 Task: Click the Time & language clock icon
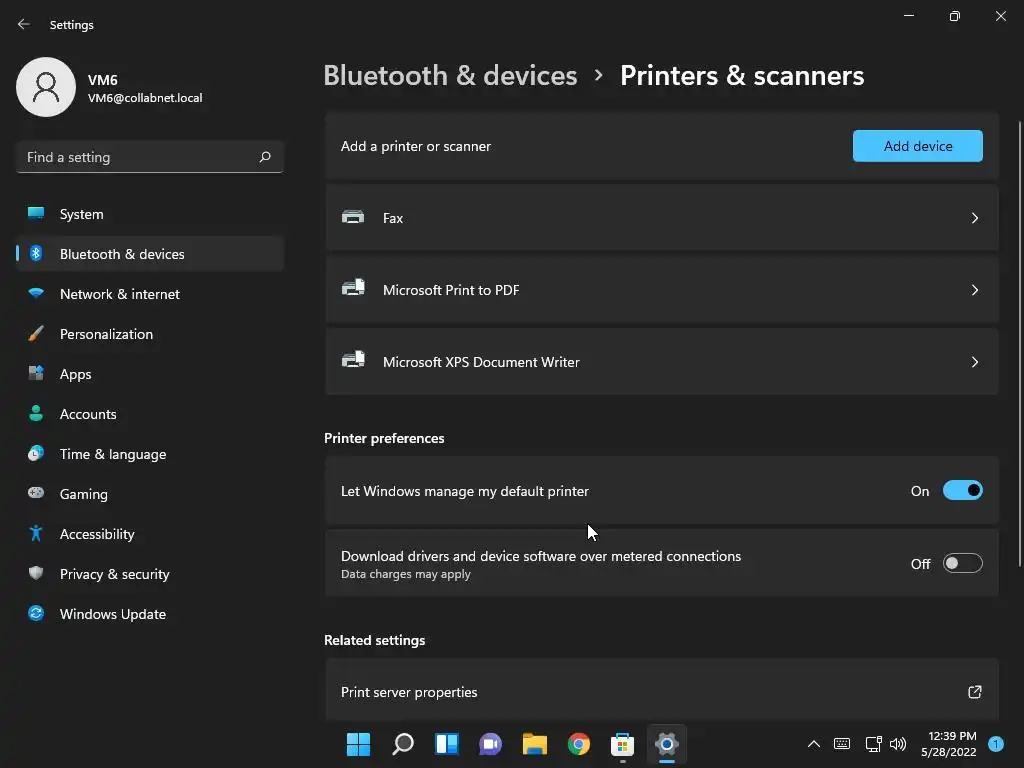coord(36,453)
